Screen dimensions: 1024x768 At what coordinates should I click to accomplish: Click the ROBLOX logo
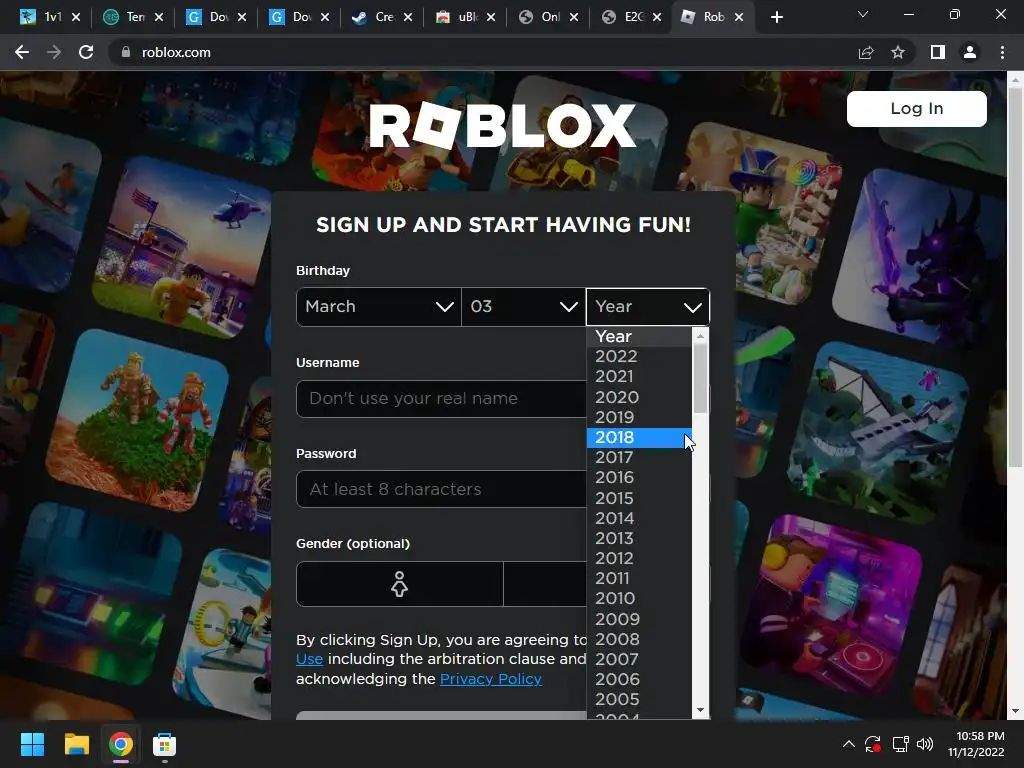tap(502, 125)
